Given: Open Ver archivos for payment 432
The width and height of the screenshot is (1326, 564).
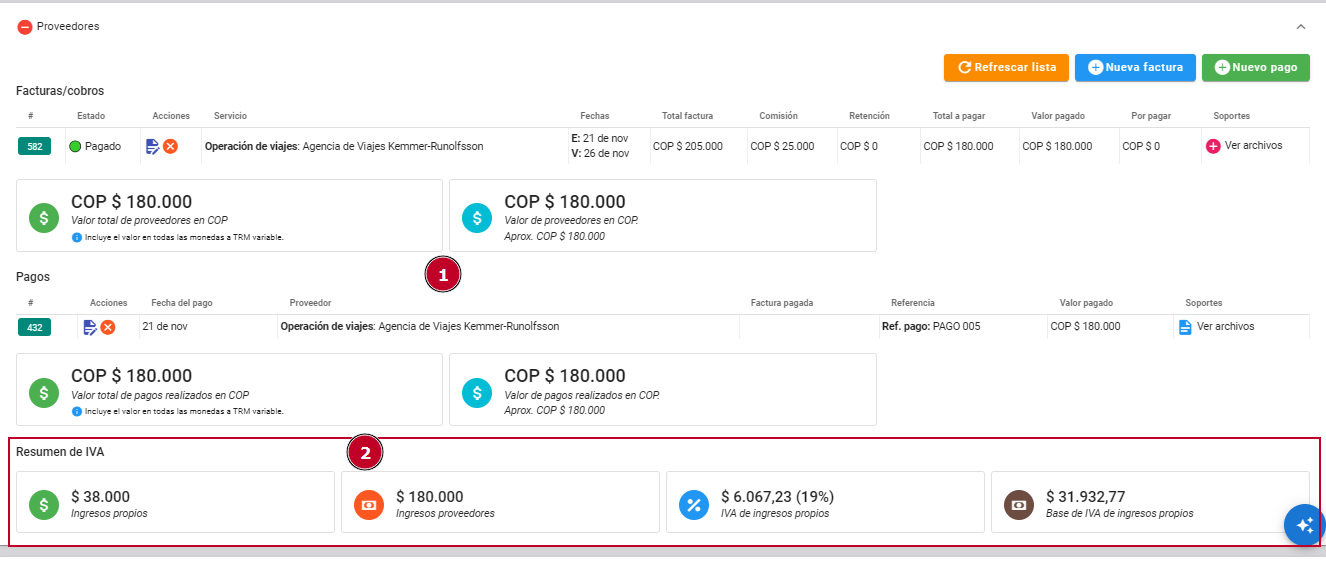Looking at the screenshot, I should [1216, 327].
